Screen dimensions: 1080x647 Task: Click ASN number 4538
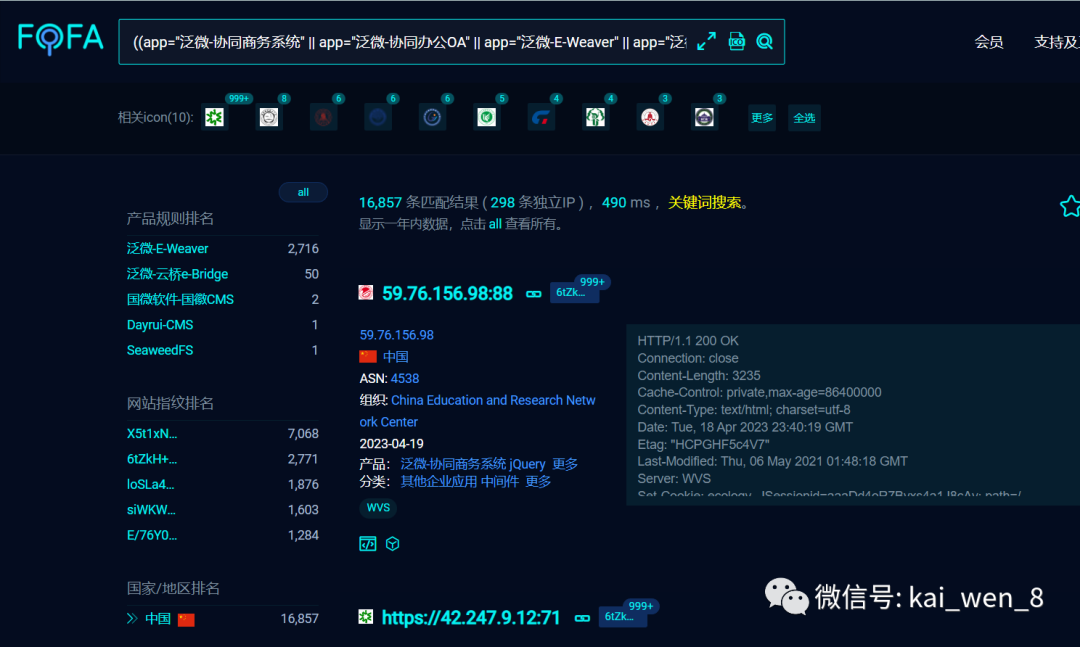[x=405, y=378]
